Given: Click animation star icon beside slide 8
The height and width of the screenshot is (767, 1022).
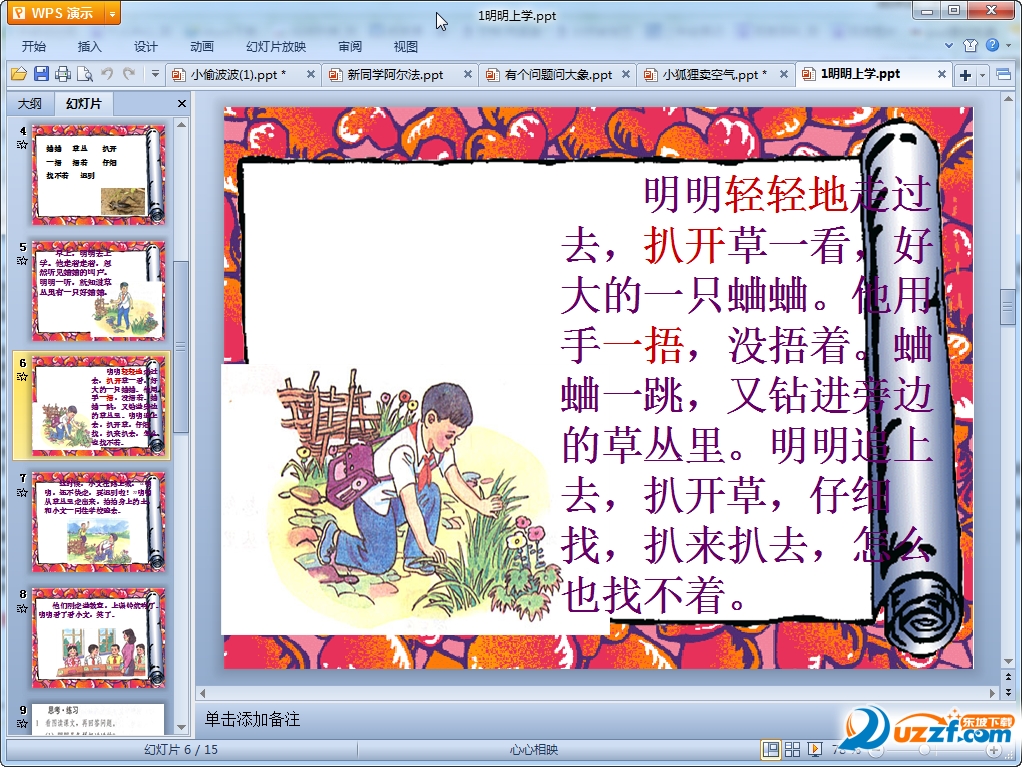Looking at the screenshot, I should [22, 608].
